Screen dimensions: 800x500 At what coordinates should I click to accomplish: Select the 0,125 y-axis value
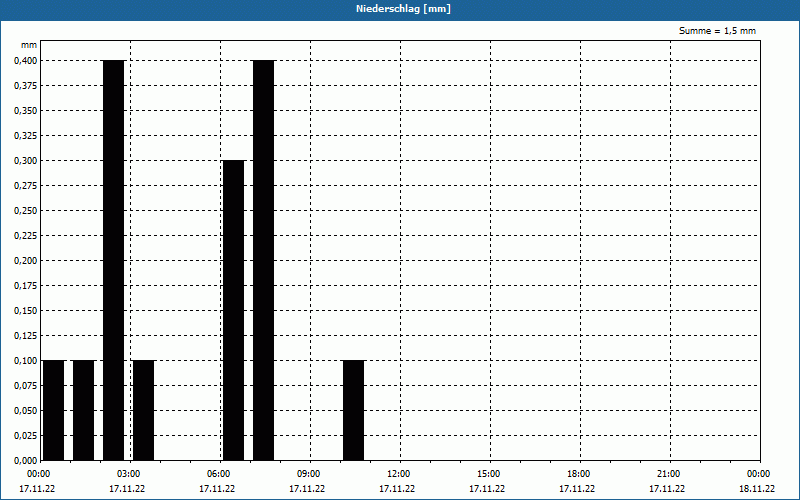pos(26,336)
